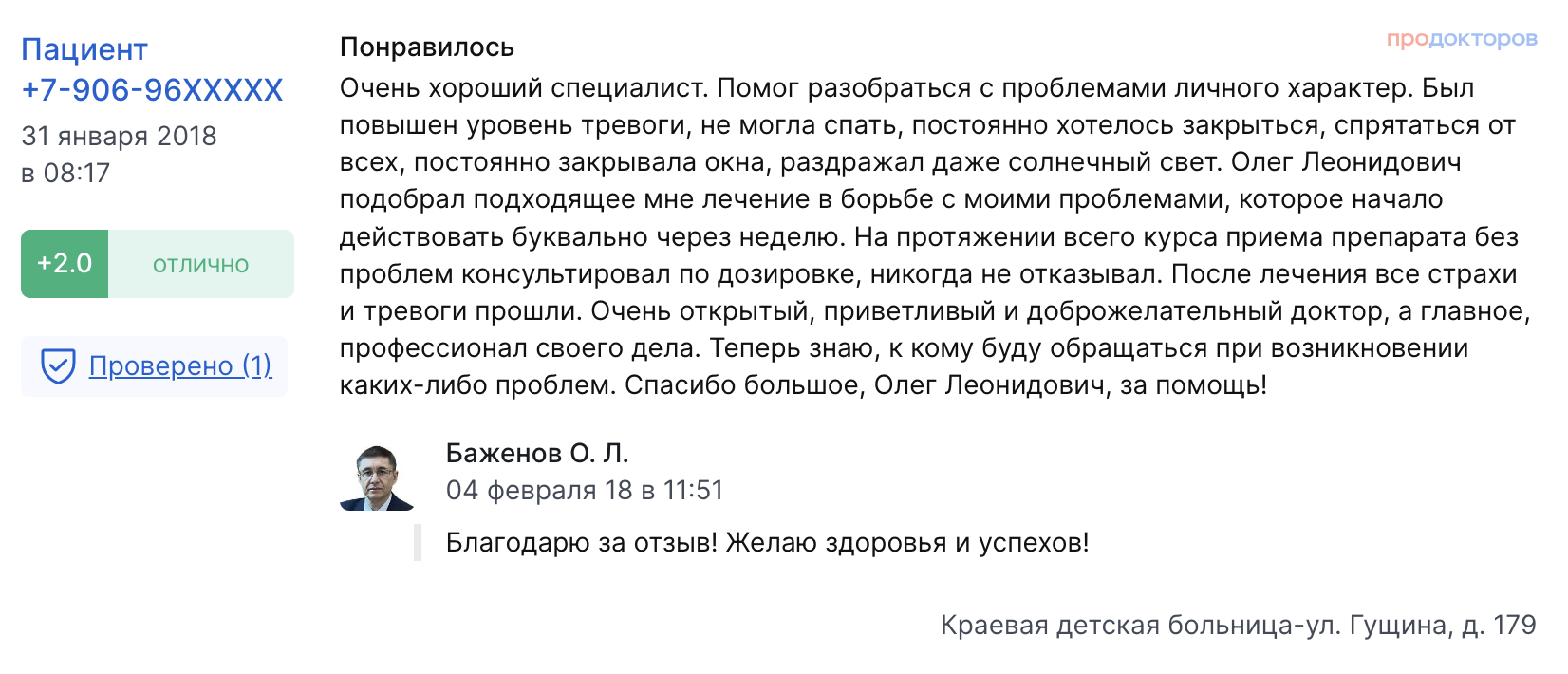Click the 'Понравилось' review heading

427,47
